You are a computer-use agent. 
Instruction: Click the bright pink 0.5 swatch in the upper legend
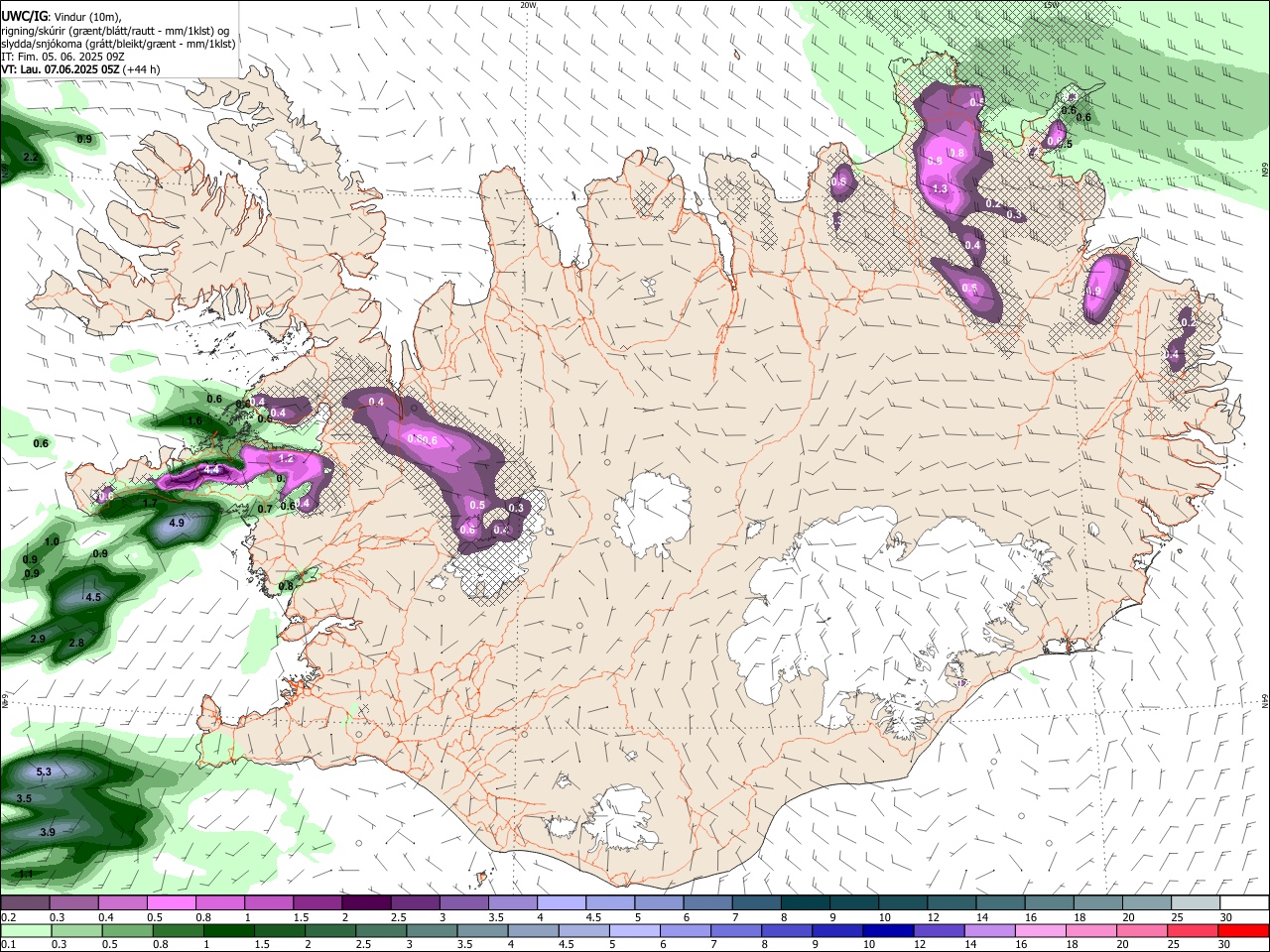click(x=171, y=903)
